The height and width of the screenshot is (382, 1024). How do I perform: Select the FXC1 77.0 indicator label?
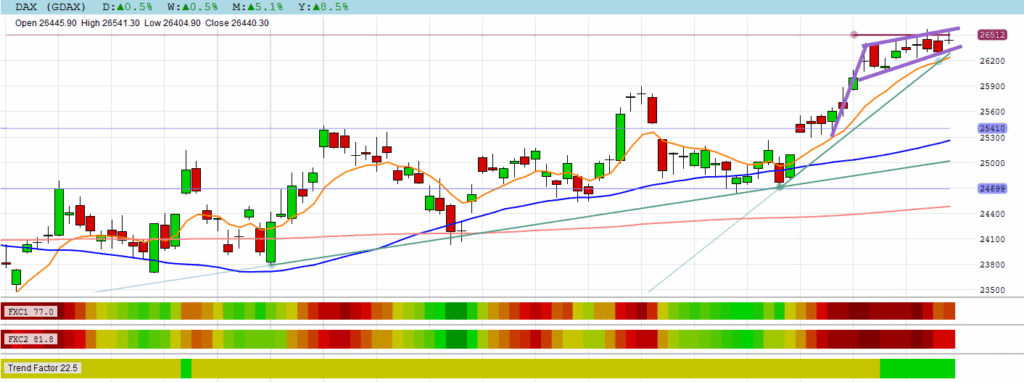click(31, 311)
